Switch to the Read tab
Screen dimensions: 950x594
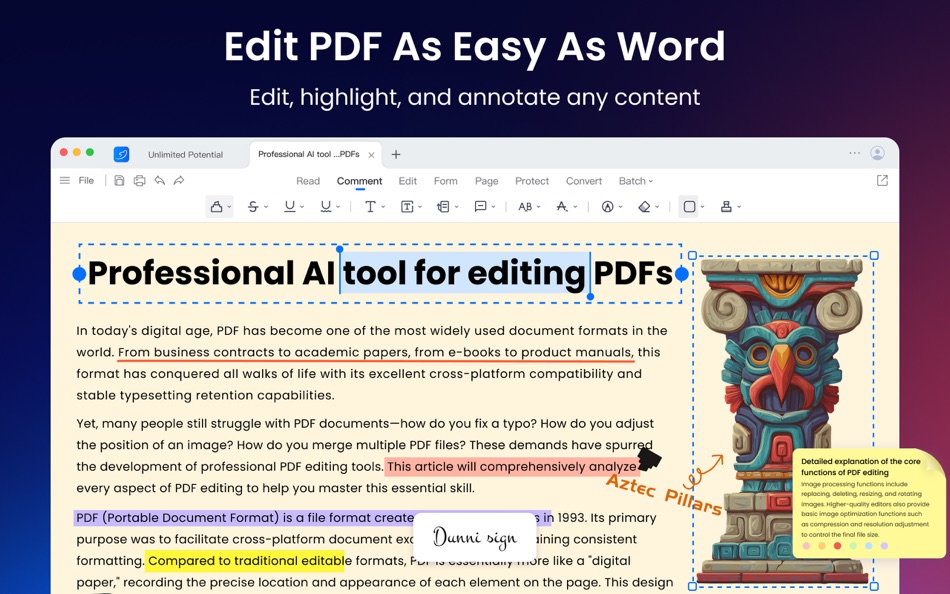pos(308,181)
